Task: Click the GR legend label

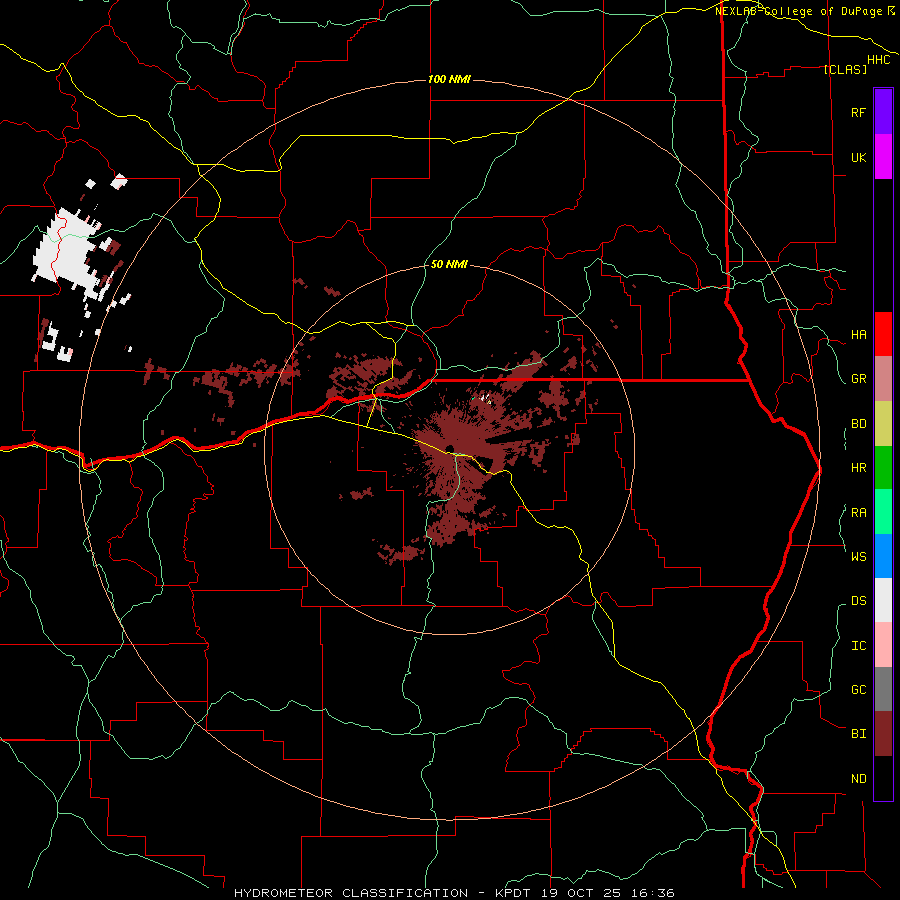Action: 858,379
